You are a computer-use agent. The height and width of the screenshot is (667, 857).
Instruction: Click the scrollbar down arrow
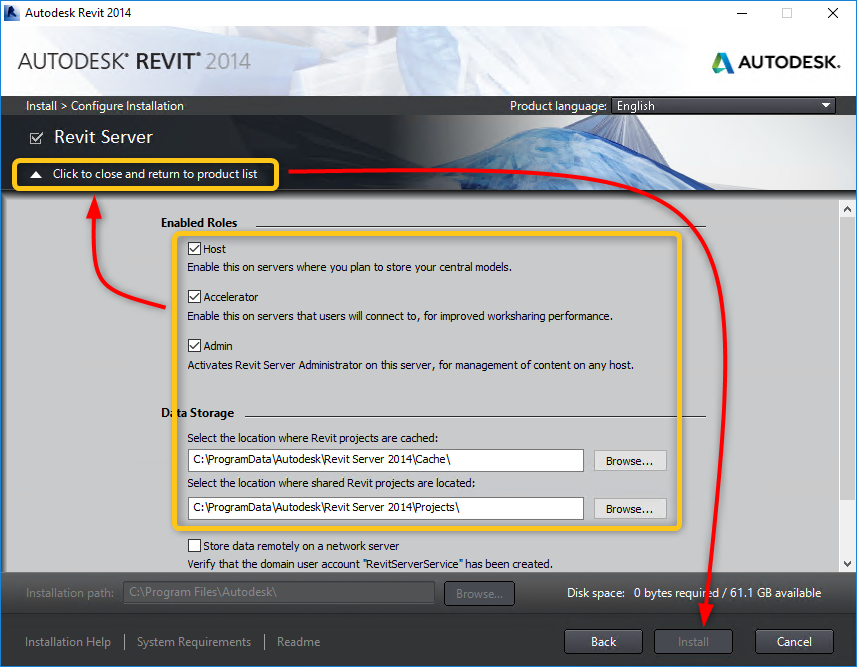847,562
